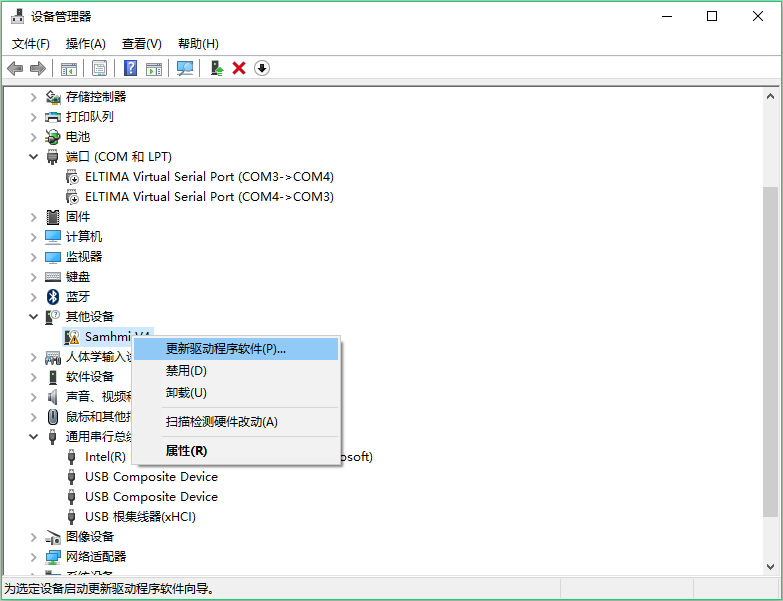Screen dimensions: 783x601
Task: Click the scan for hardware changes icon
Action: pos(185,68)
